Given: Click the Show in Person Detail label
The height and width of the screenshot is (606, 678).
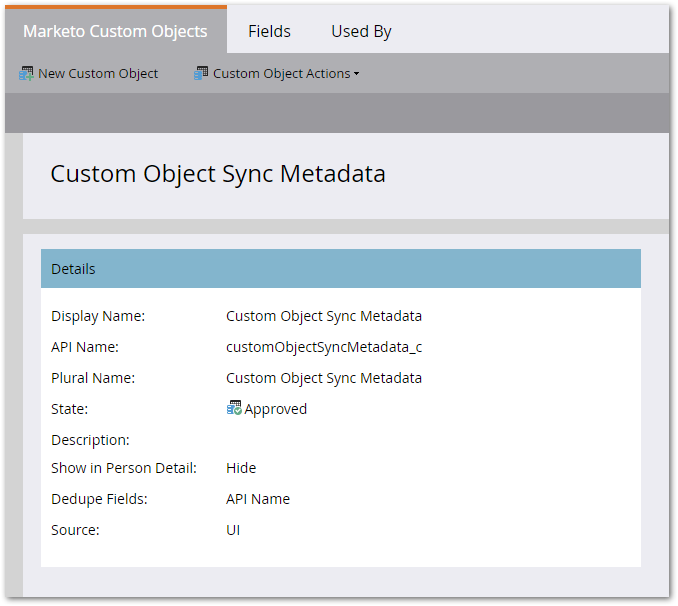Looking at the screenshot, I should click(x=124, y=468).
